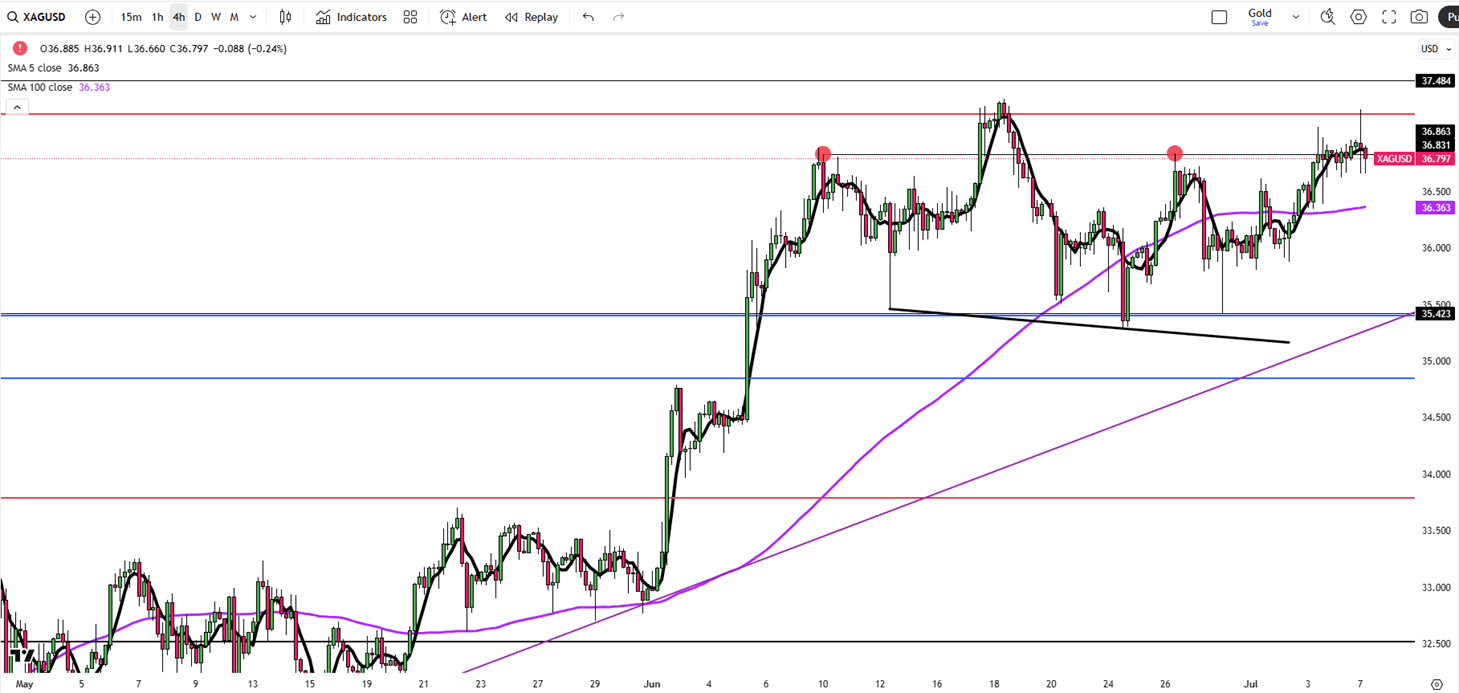Expand the timeframe interval dropdown

[253, 17]
